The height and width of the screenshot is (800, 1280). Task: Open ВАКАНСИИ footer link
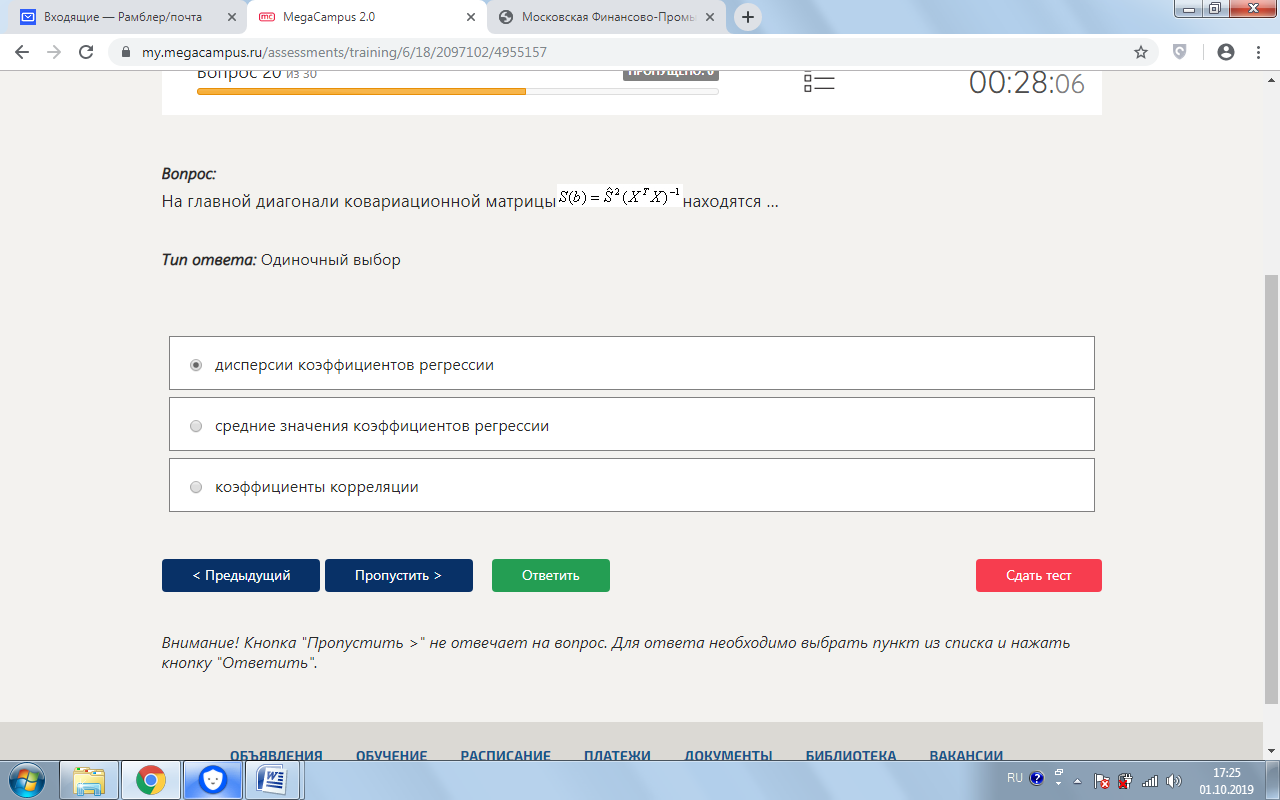[x=966, y=756]
